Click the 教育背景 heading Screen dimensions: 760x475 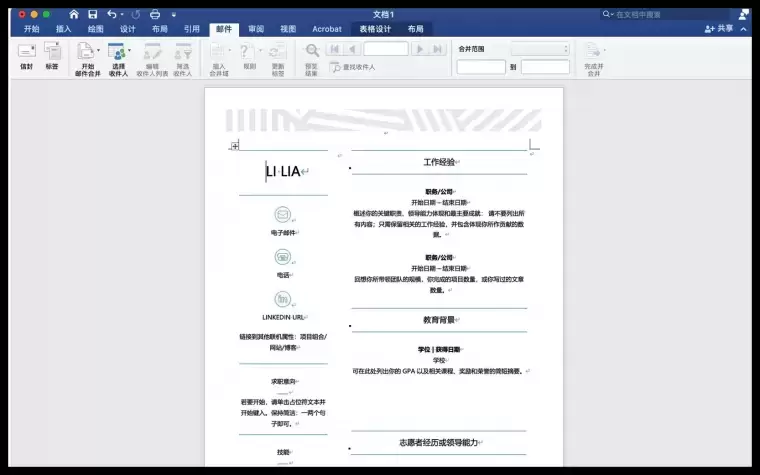tap(439, 320)
